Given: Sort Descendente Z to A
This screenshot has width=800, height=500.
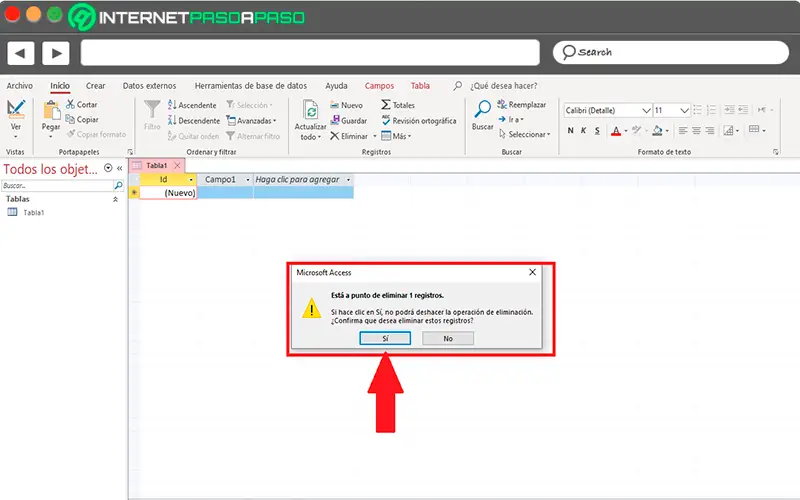Looking at the screenshot, I should tap(193, 121).
